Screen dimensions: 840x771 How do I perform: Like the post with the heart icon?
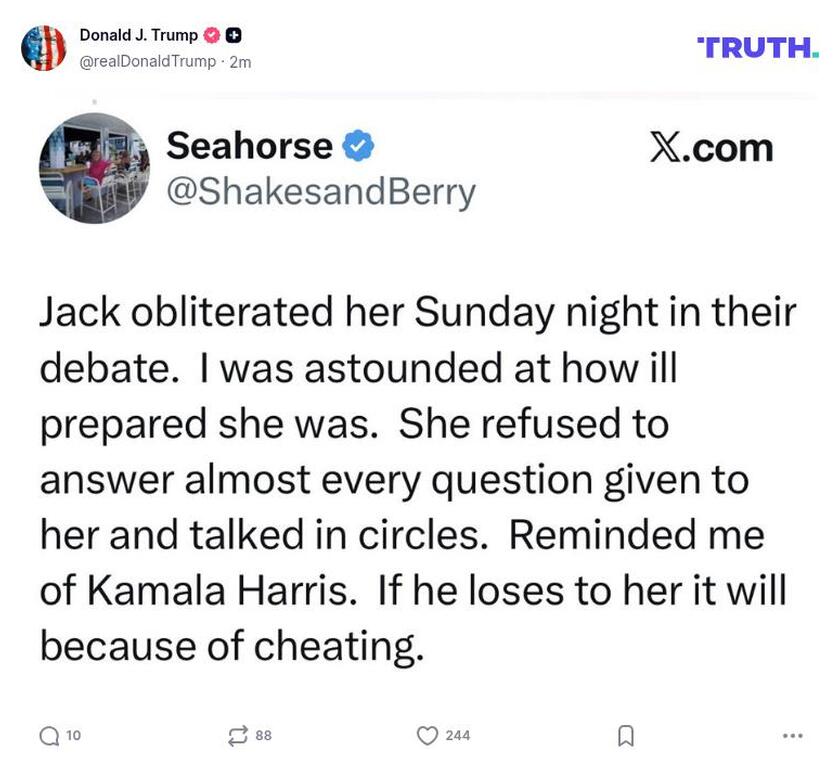click(x=427, y=736)
